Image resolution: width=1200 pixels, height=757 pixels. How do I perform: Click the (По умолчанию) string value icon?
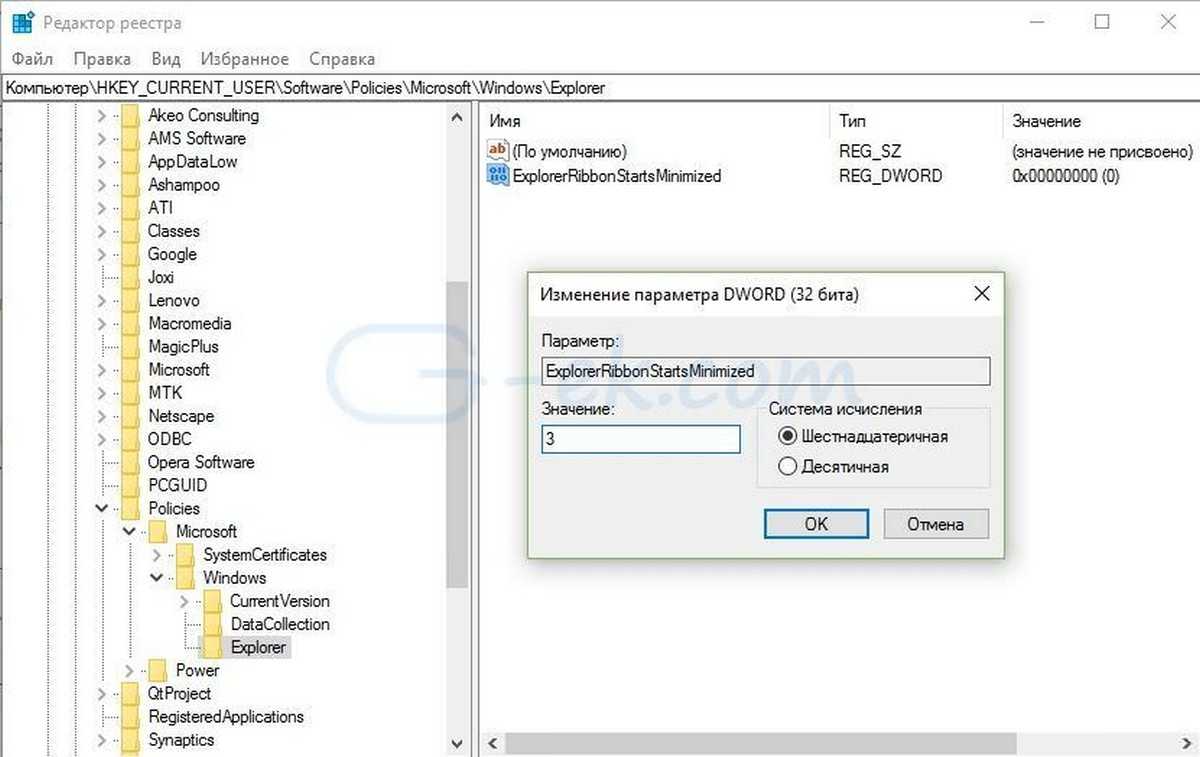click(x=497, y=151)
